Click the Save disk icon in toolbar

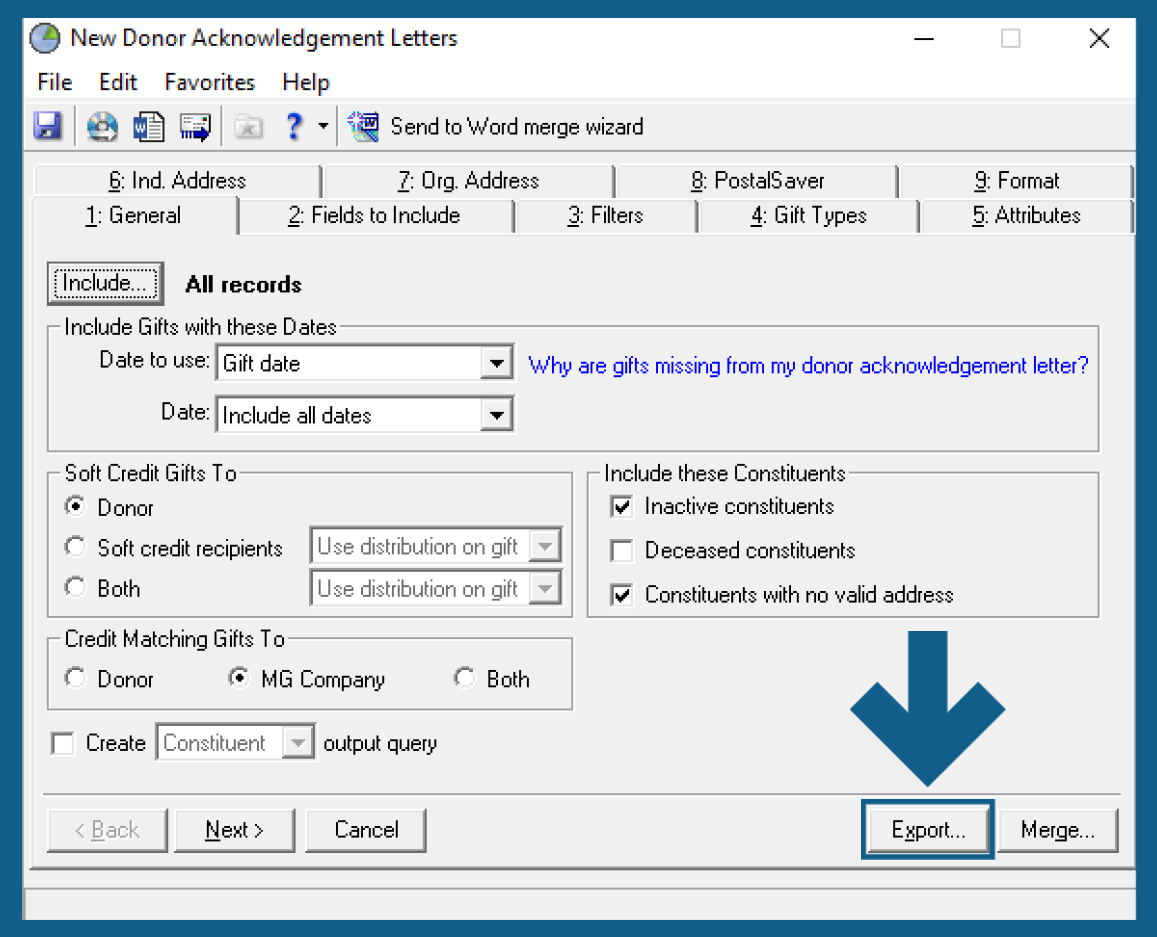[48, 127]
